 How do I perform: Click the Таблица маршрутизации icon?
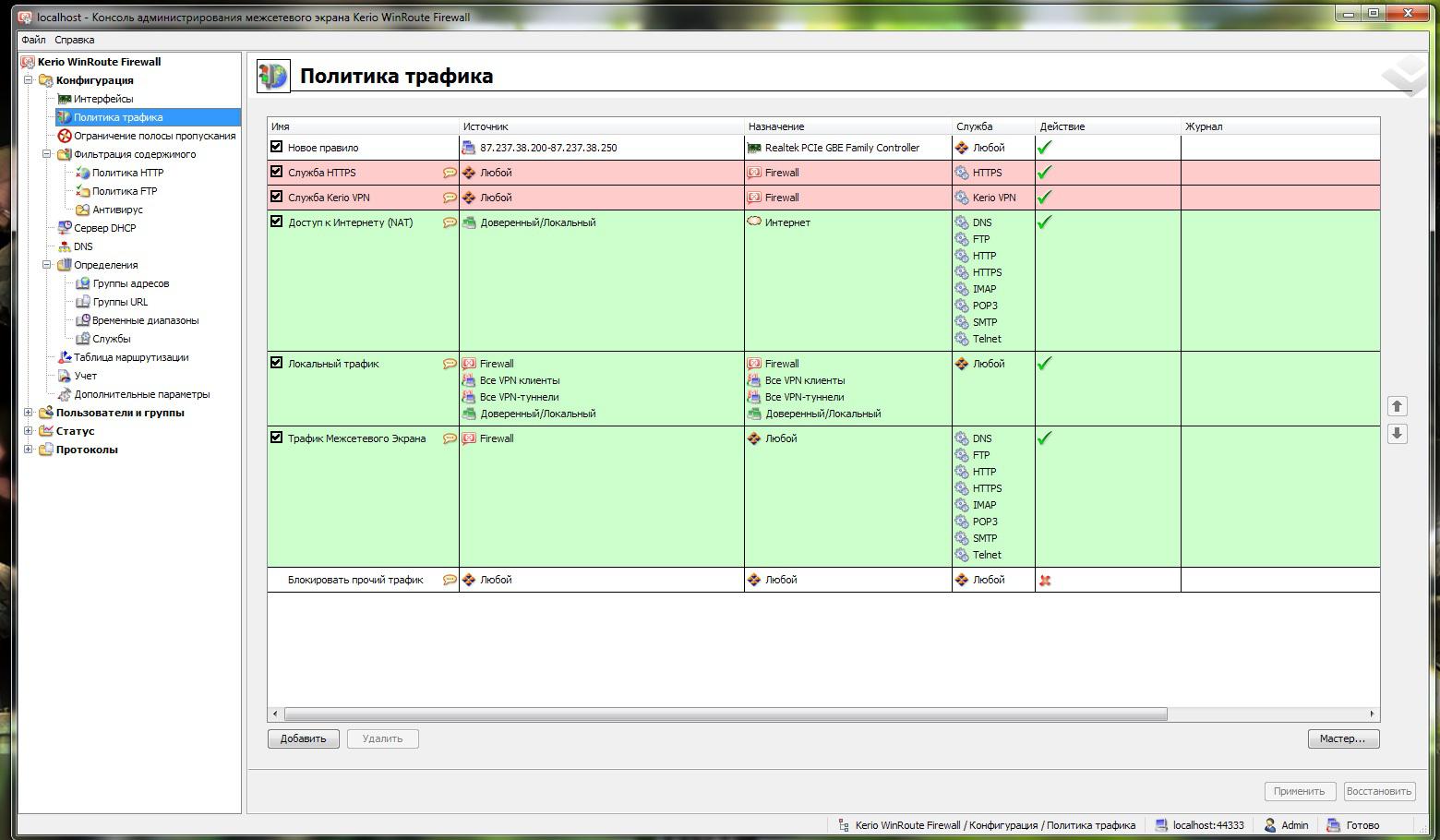65,357
